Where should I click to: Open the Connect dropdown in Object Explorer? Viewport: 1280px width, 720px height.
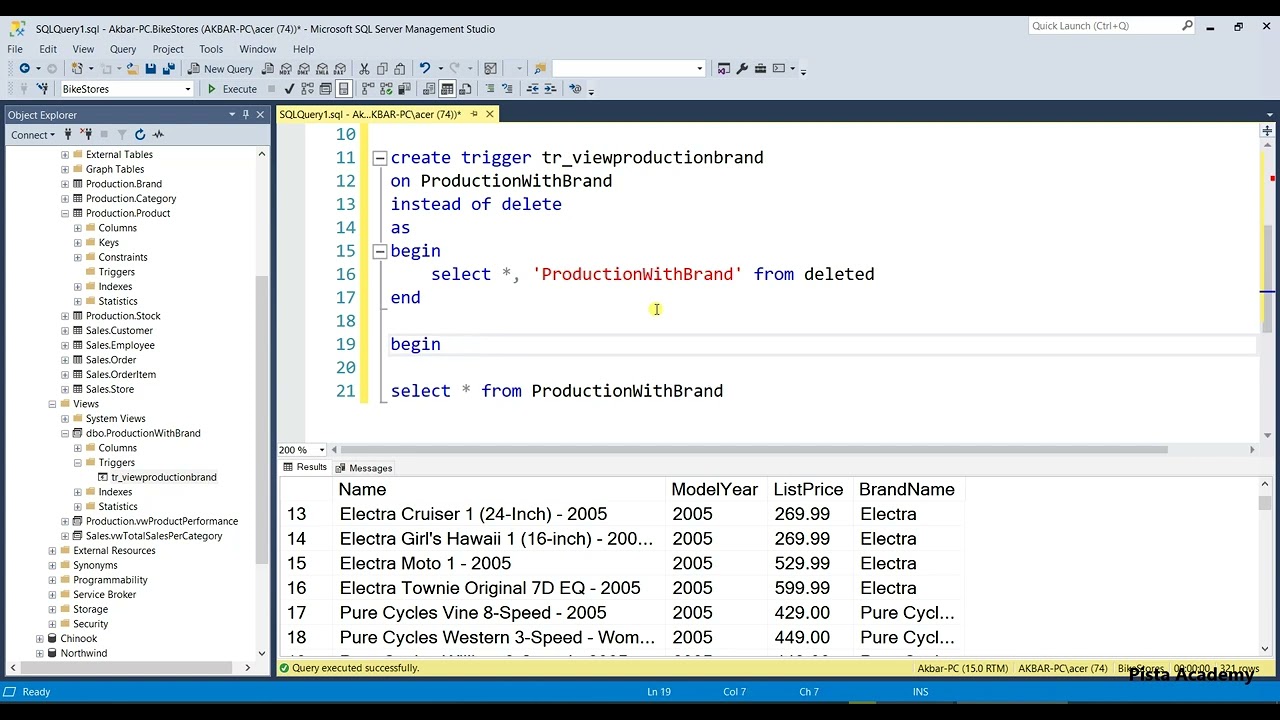(x=32, y=135)
